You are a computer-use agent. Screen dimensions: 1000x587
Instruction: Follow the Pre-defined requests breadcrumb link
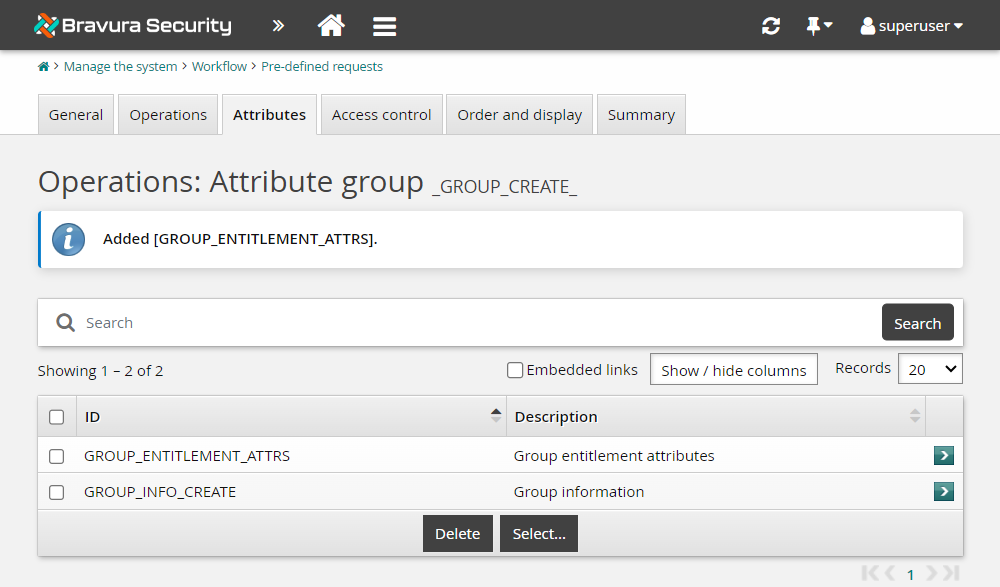point(322,66)
